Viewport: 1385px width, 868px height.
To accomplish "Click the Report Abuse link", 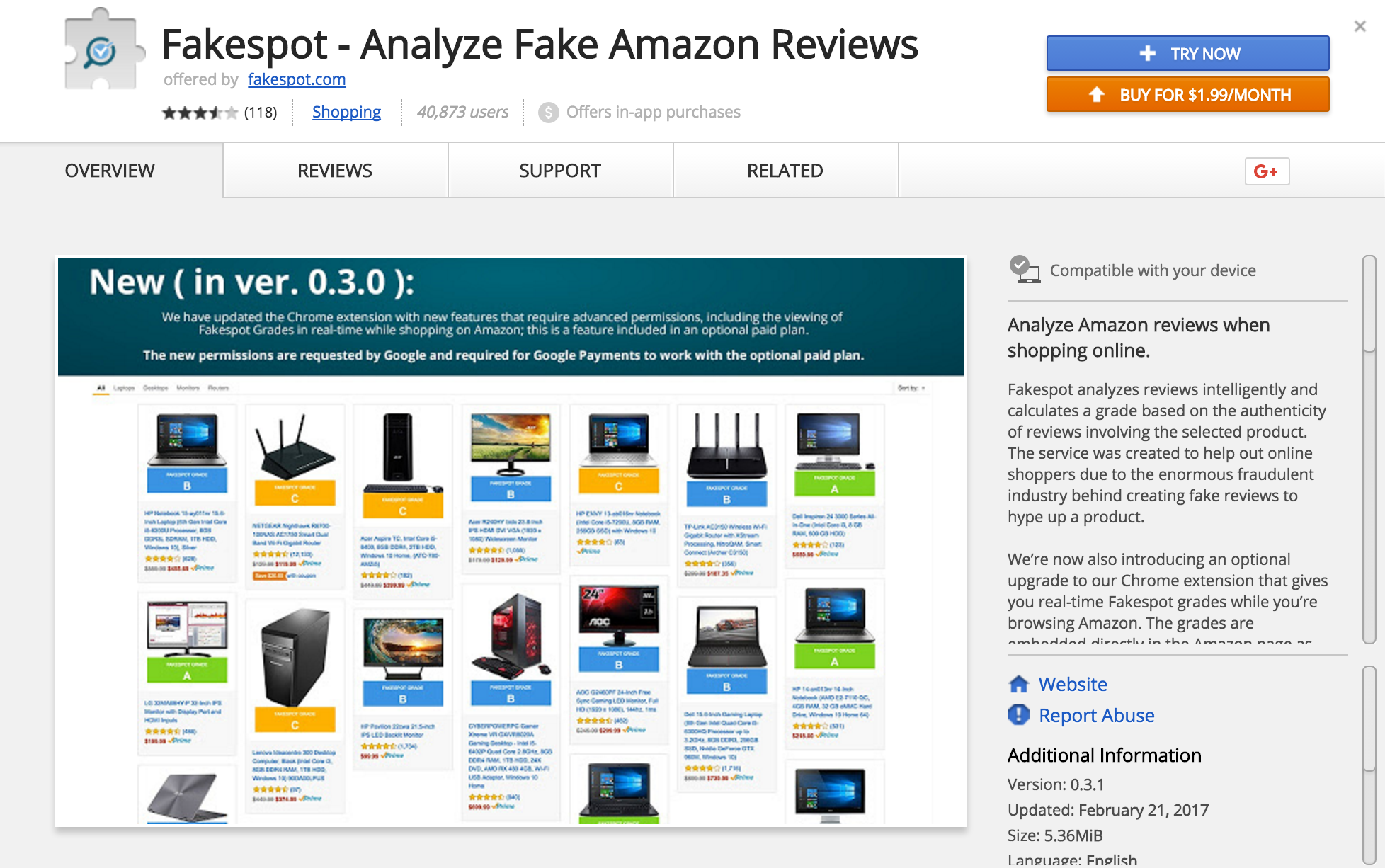I will click(1096, 715).
